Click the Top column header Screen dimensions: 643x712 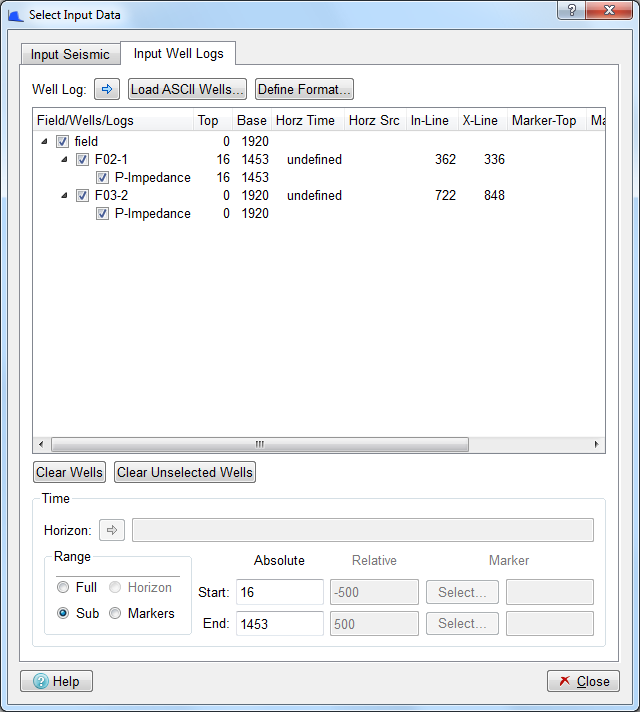tap(213, 120)
